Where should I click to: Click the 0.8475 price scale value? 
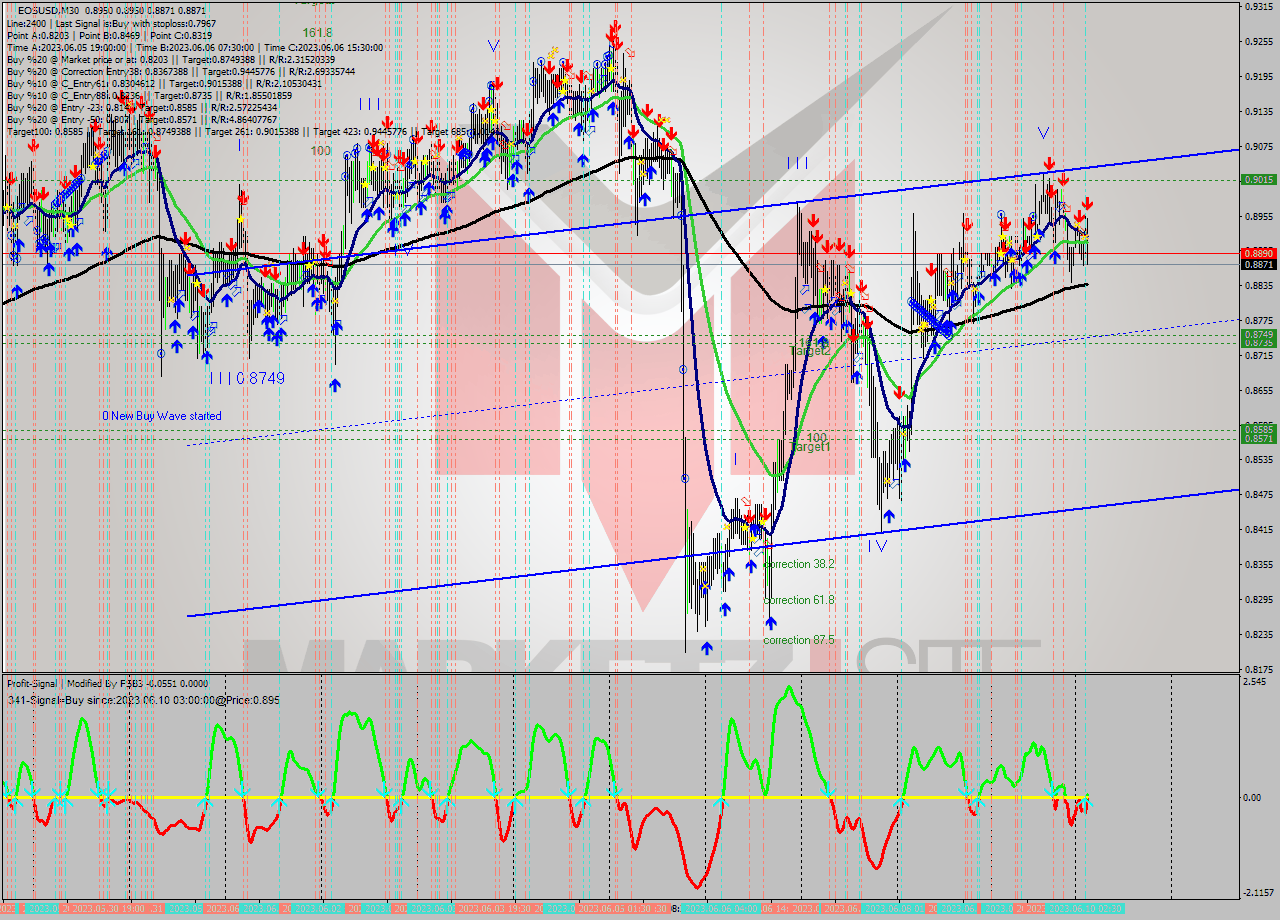[x=1258, y=494]
